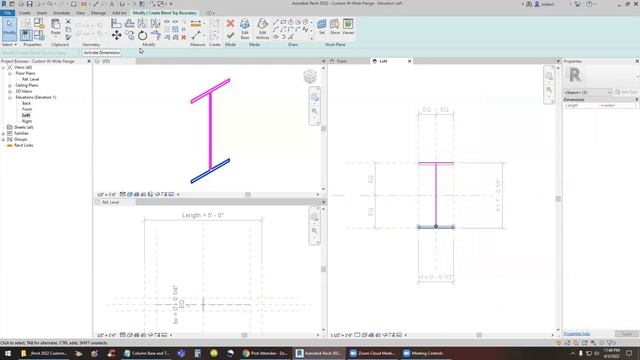The height and width of the screenshot is (360, 640).
Task: Open the Annotate ribbon tab
Action: (62, 13)
